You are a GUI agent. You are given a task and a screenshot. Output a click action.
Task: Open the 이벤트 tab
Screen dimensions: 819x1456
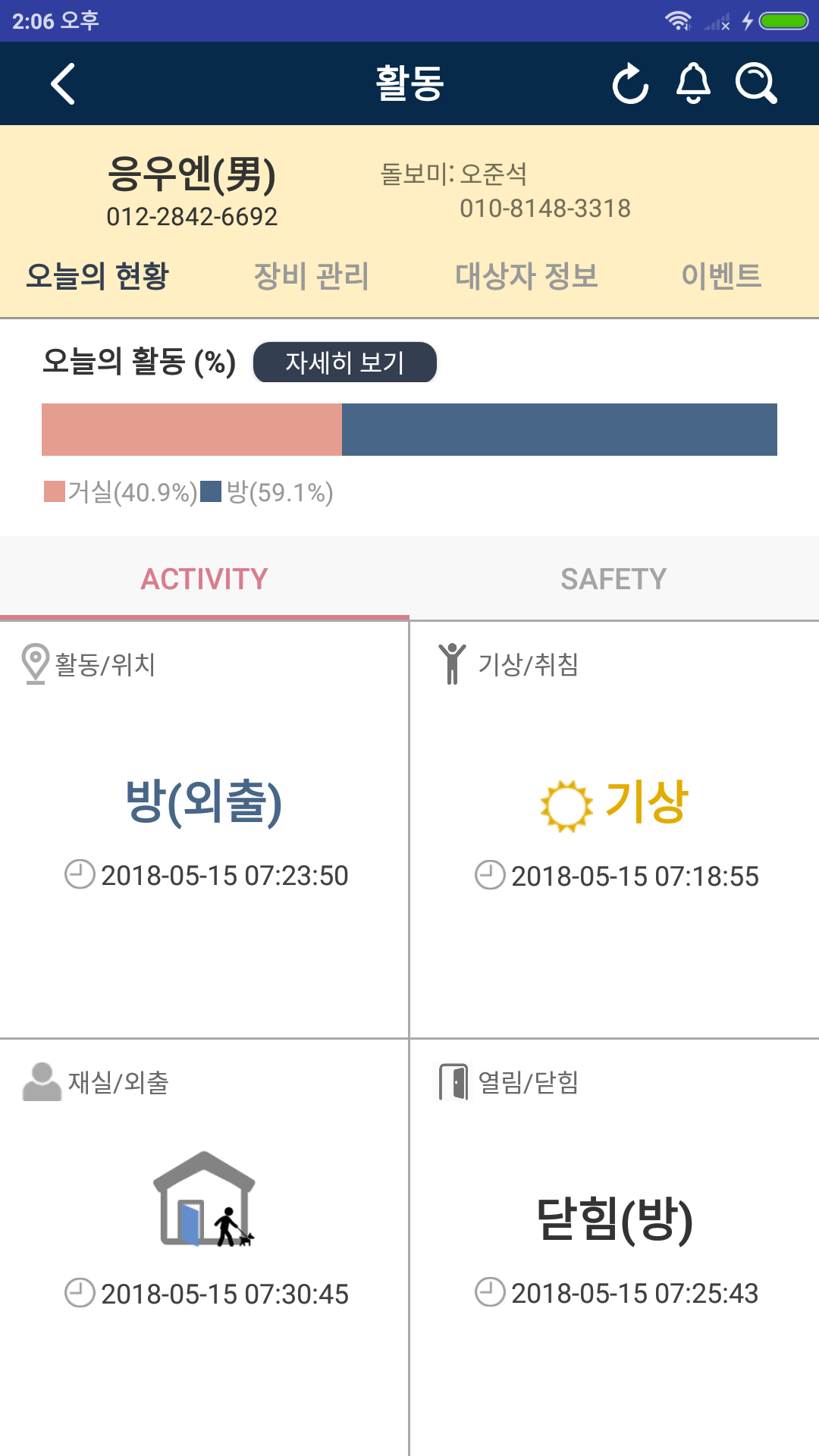720,276
